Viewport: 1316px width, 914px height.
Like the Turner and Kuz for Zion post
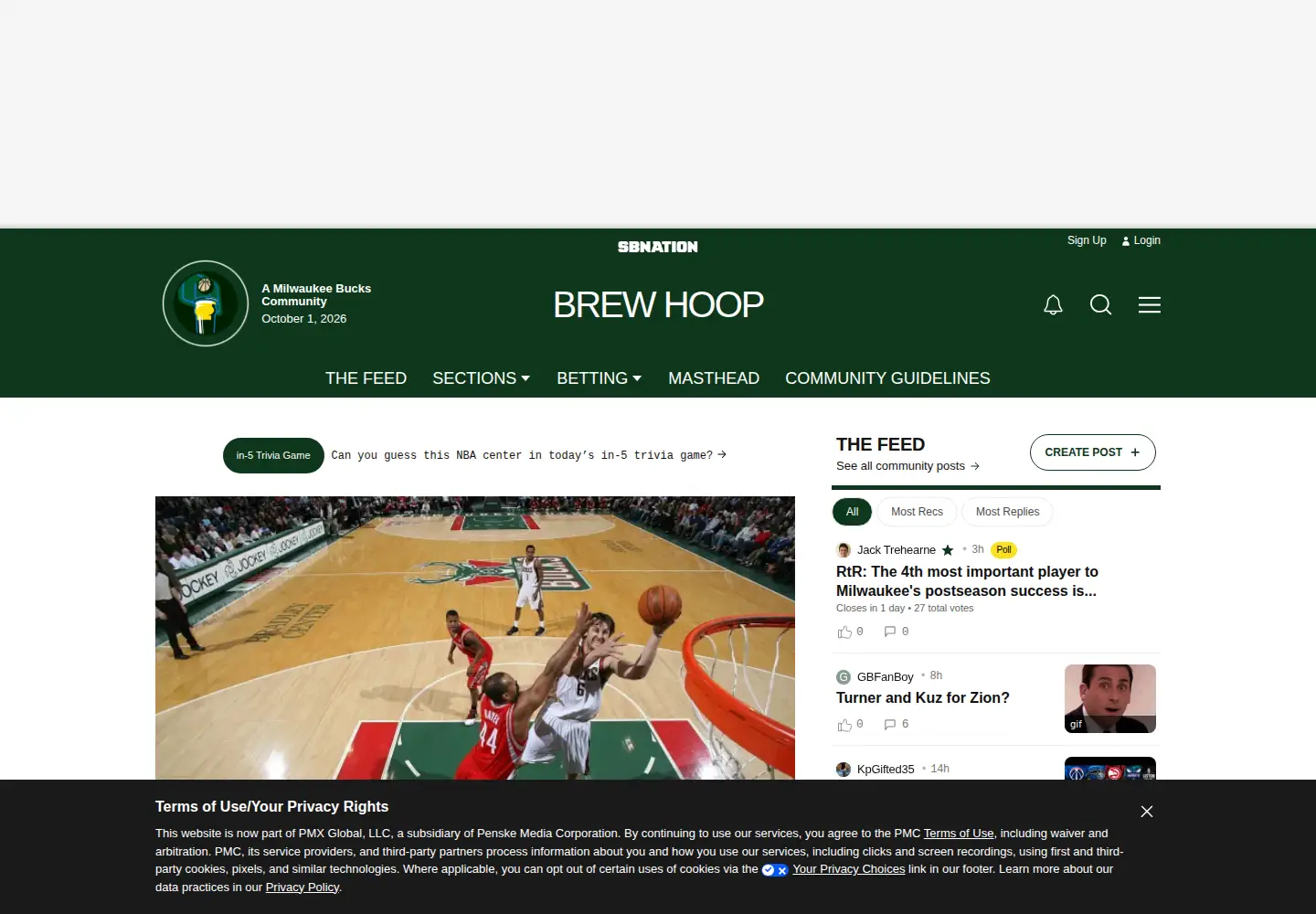click(844, 725)
